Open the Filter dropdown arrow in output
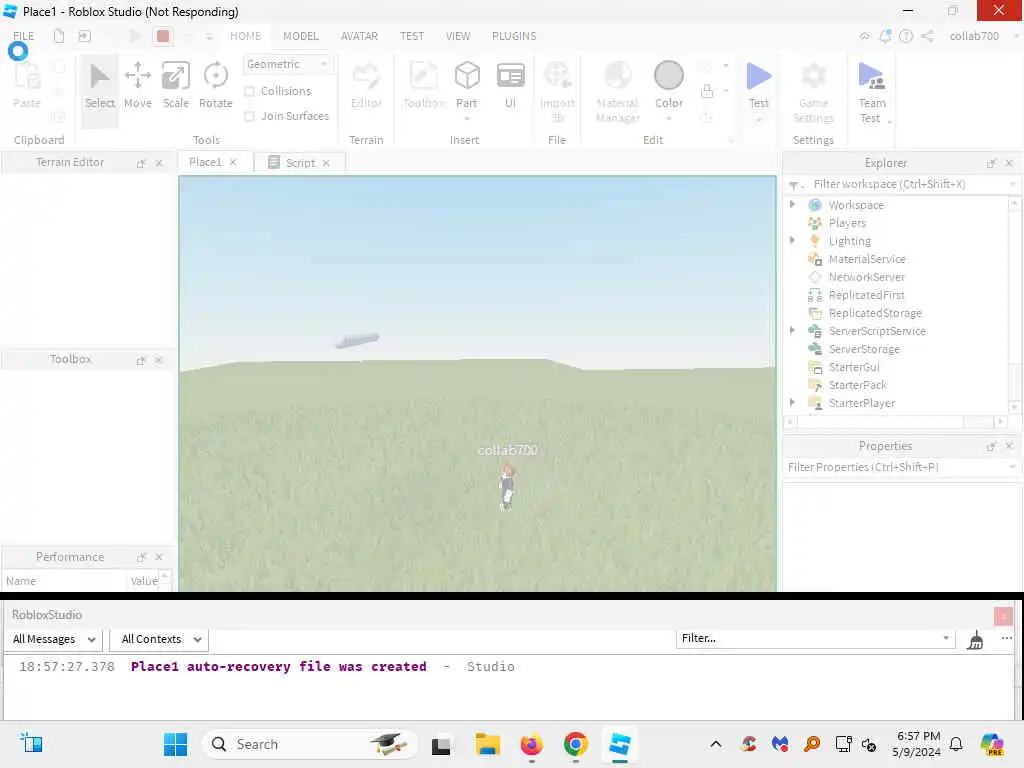Viewport: 1024px width, 768px height. pos(946,638)
